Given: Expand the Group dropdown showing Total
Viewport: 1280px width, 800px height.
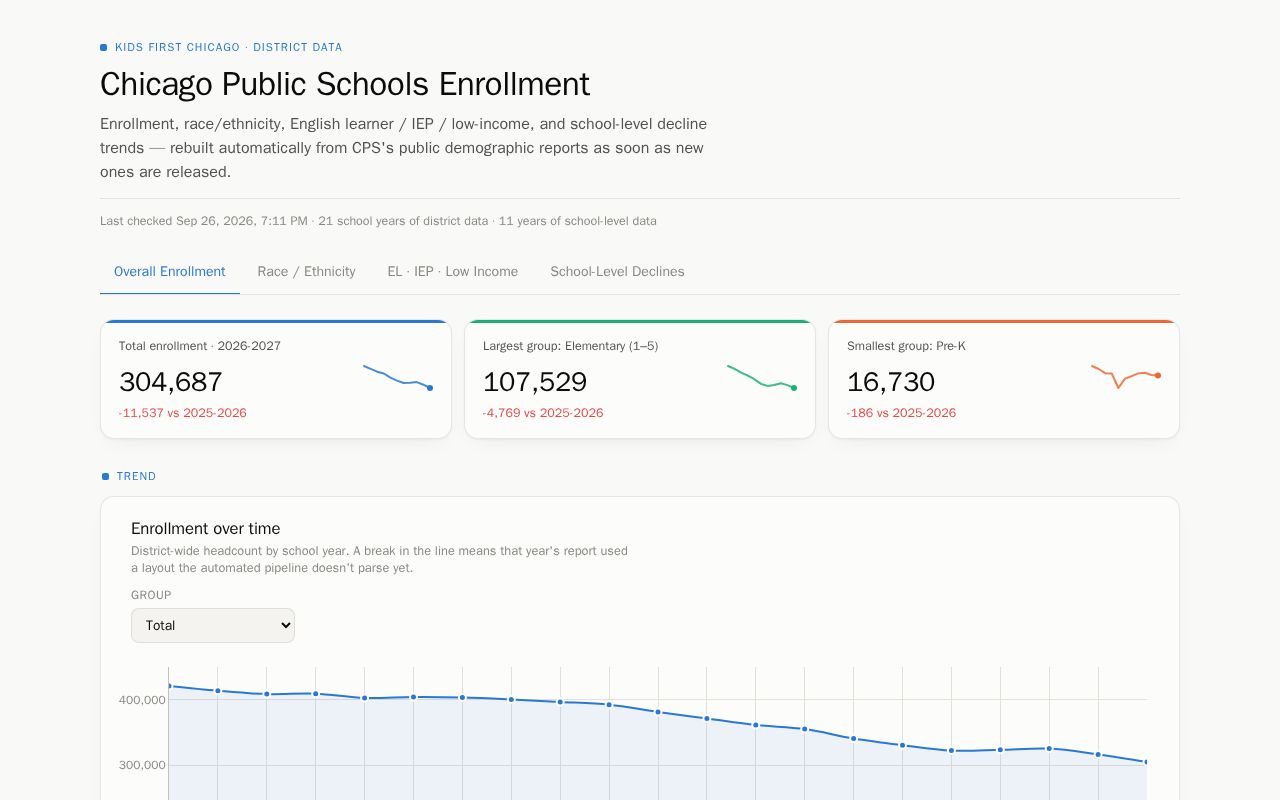Looking at the screenshot, I should (x=213, y=625).
